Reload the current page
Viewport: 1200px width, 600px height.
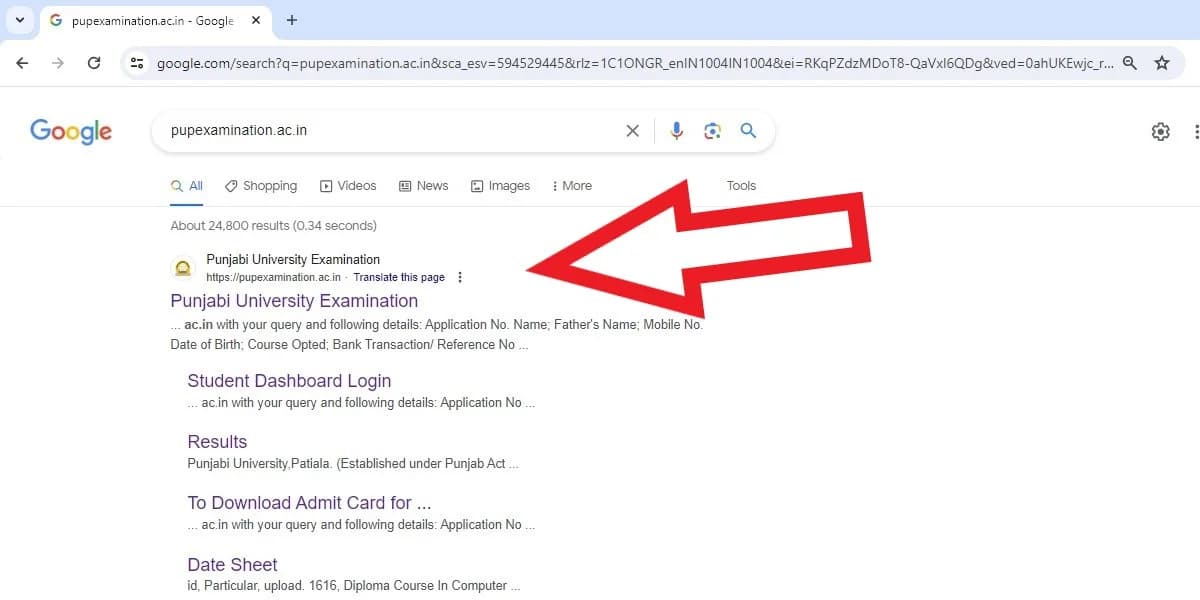pyautogui.click(x=94, y=63)
